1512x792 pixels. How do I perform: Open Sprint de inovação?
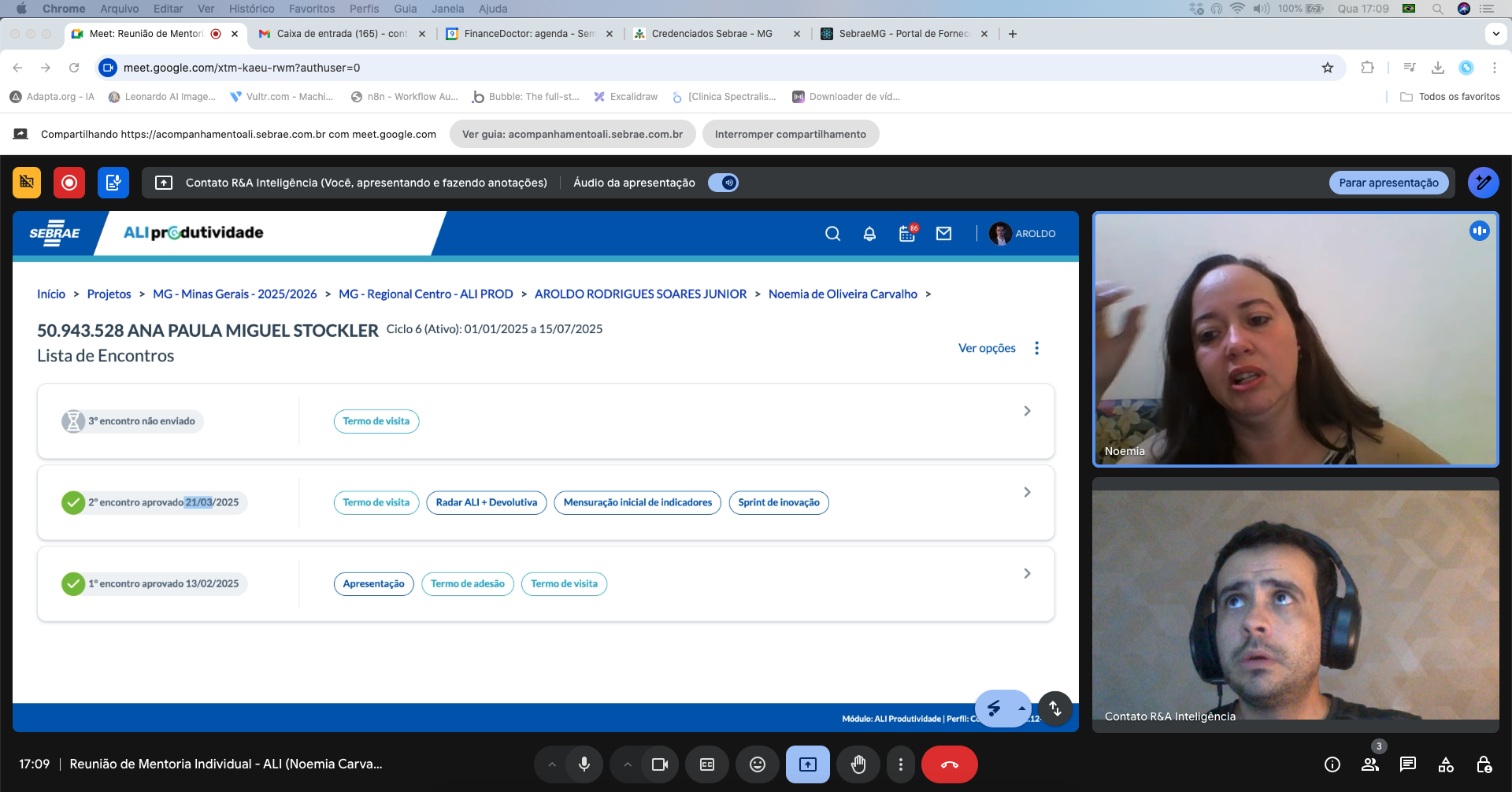coord(779,502)
